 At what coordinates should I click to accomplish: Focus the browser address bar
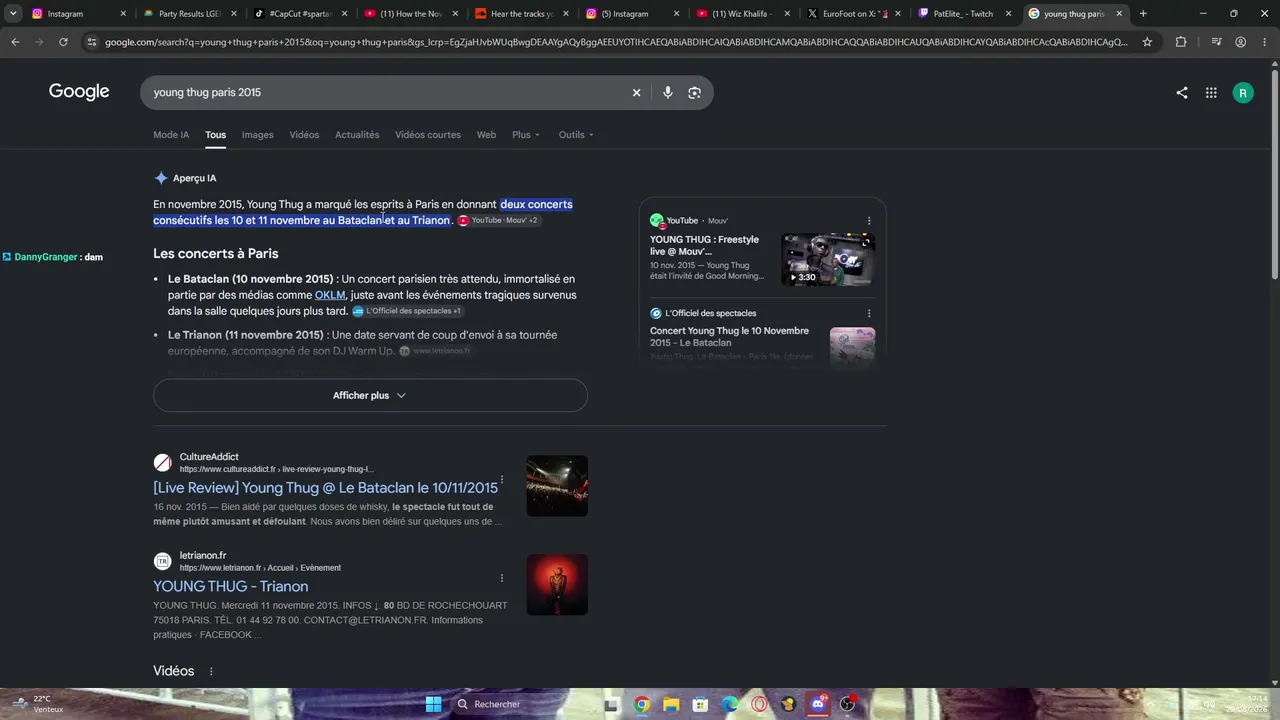[x=615, y=42]
